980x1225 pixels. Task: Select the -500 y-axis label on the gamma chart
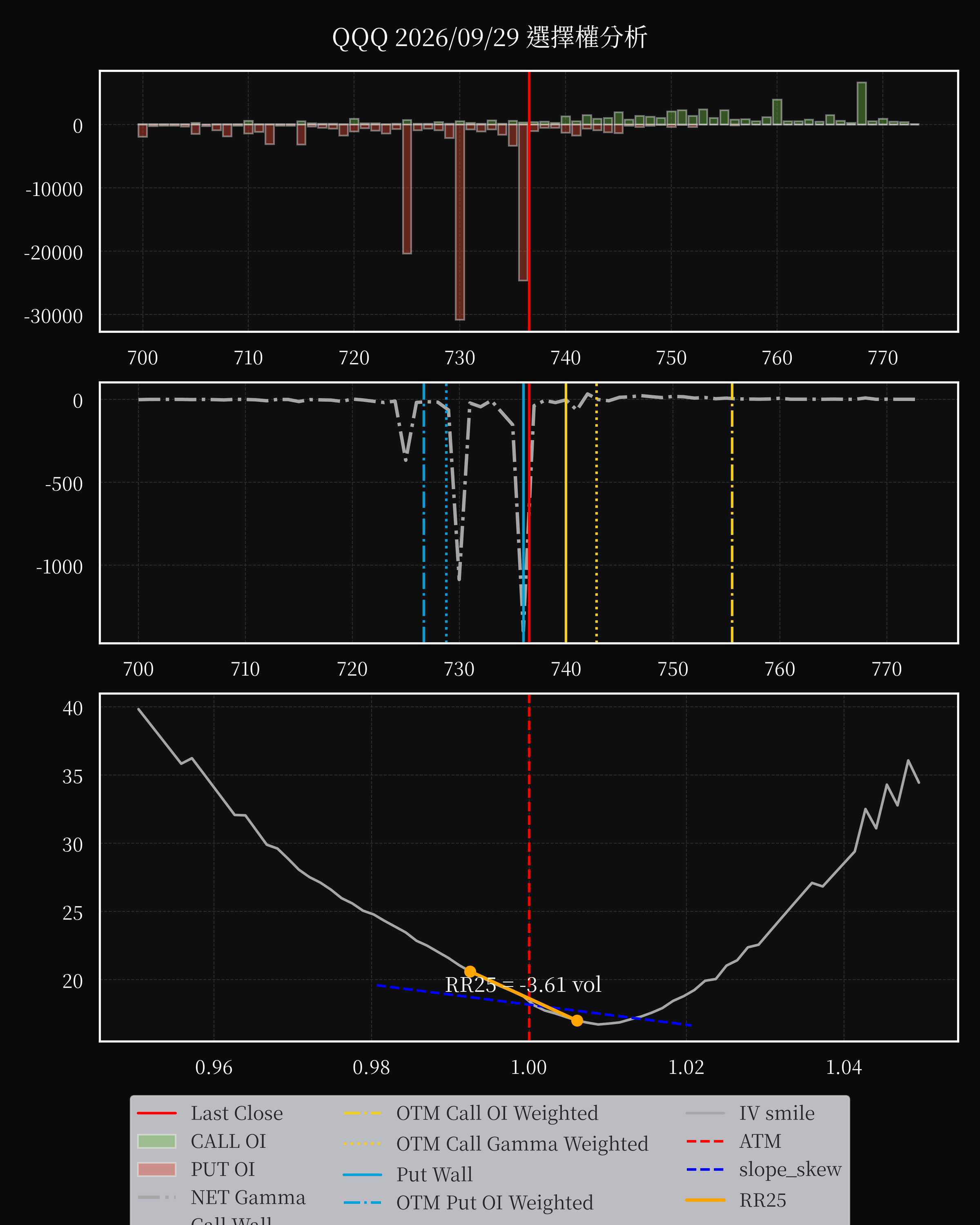click(x=64, y=484)
